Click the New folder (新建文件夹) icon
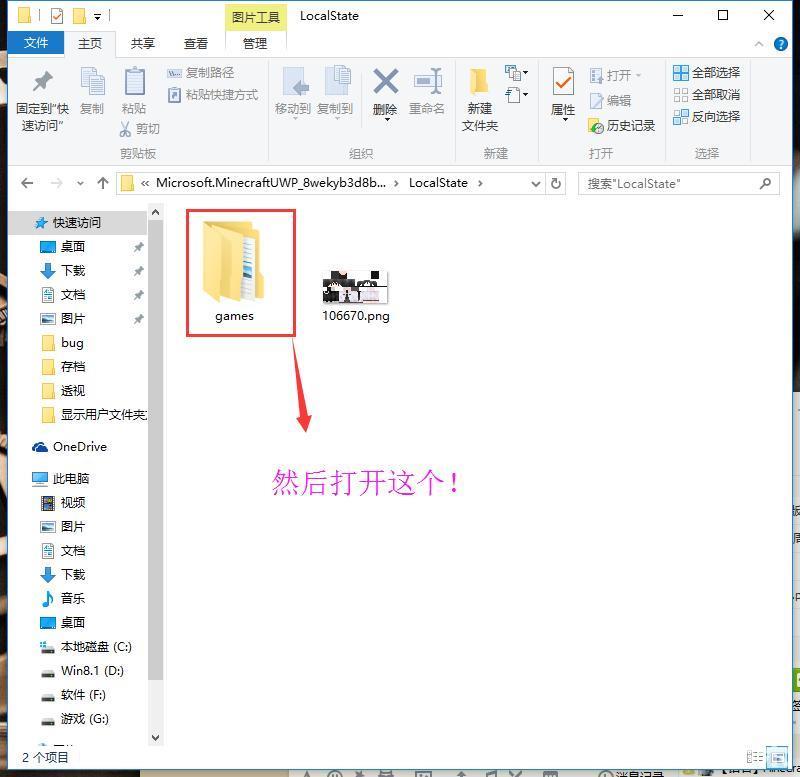 tap(480, 82)
